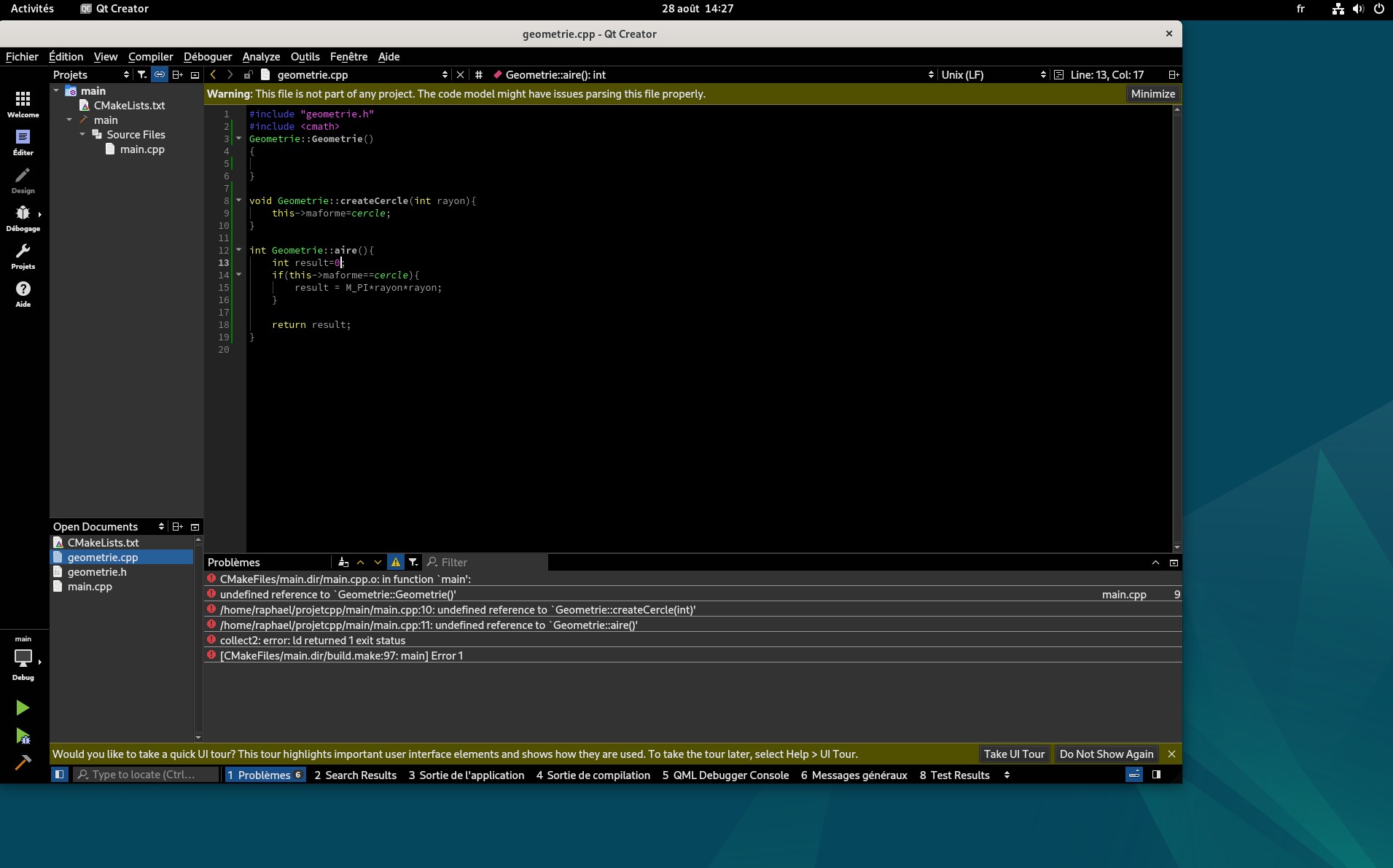Minimize the project warning banner
This screenshot has width=1393, height=868.
pyautogui.click(x=1152, y=93)
